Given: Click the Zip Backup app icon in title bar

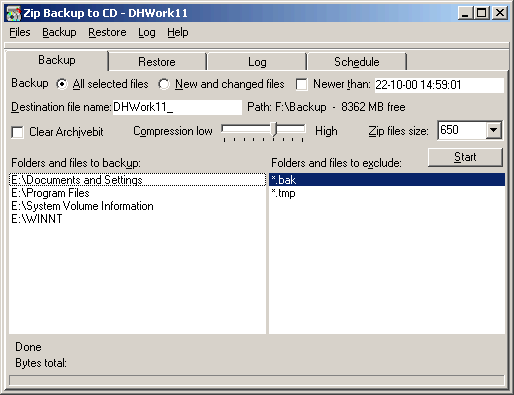Looking at the screenshot, I should [x=14, y=13].
